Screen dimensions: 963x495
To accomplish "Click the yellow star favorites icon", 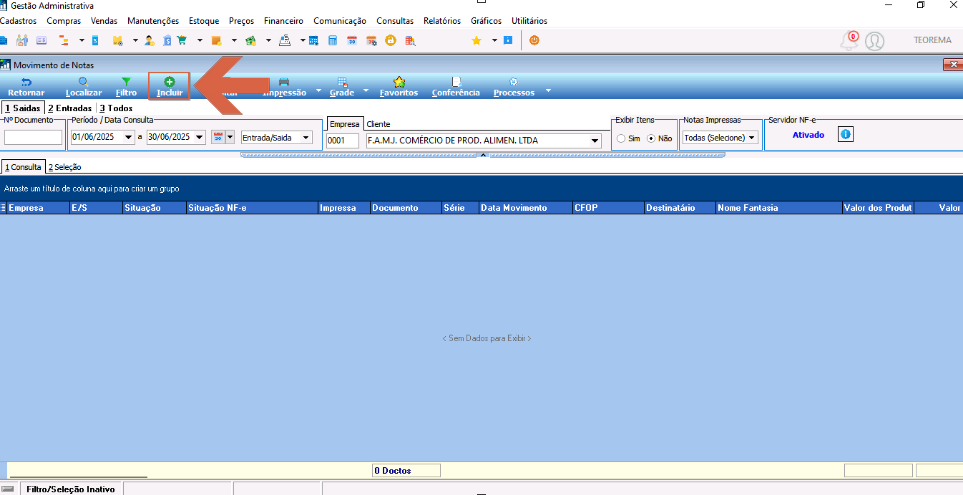I will [476, 41].
